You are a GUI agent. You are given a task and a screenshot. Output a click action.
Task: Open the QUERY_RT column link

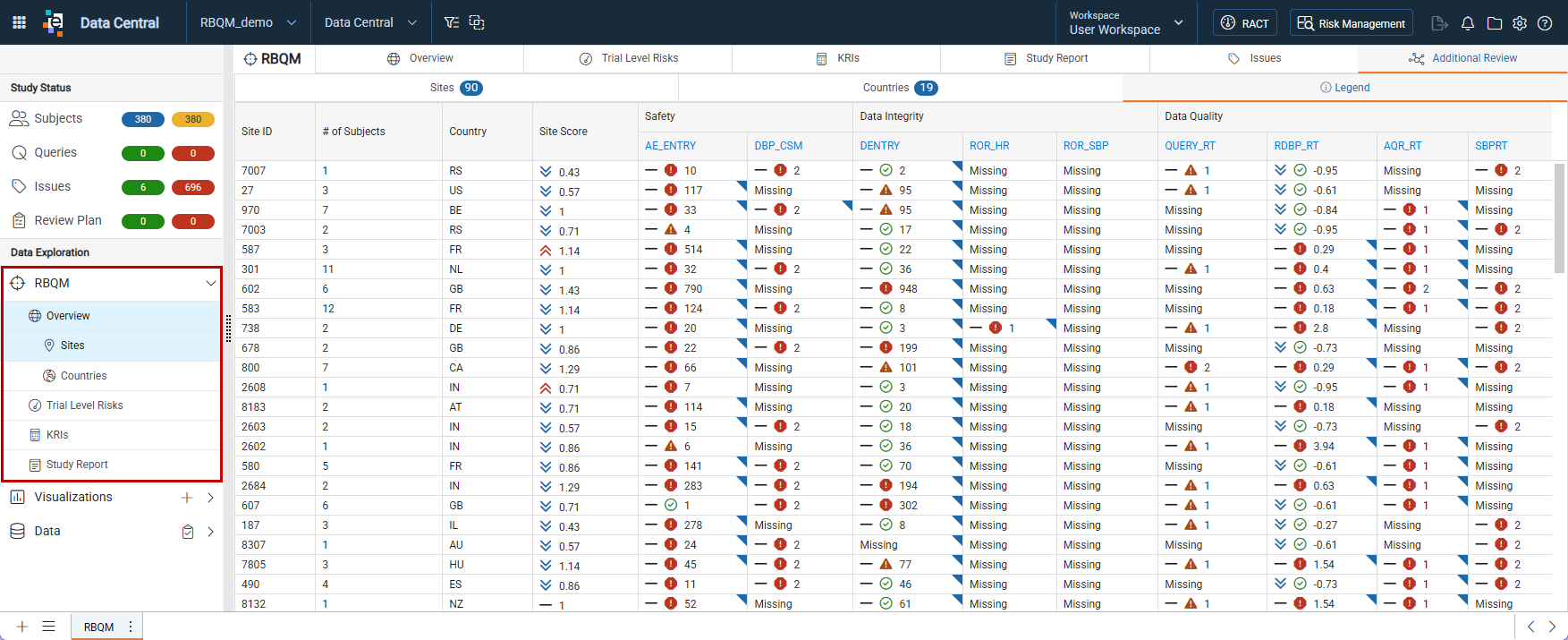tap(1190, 146)
